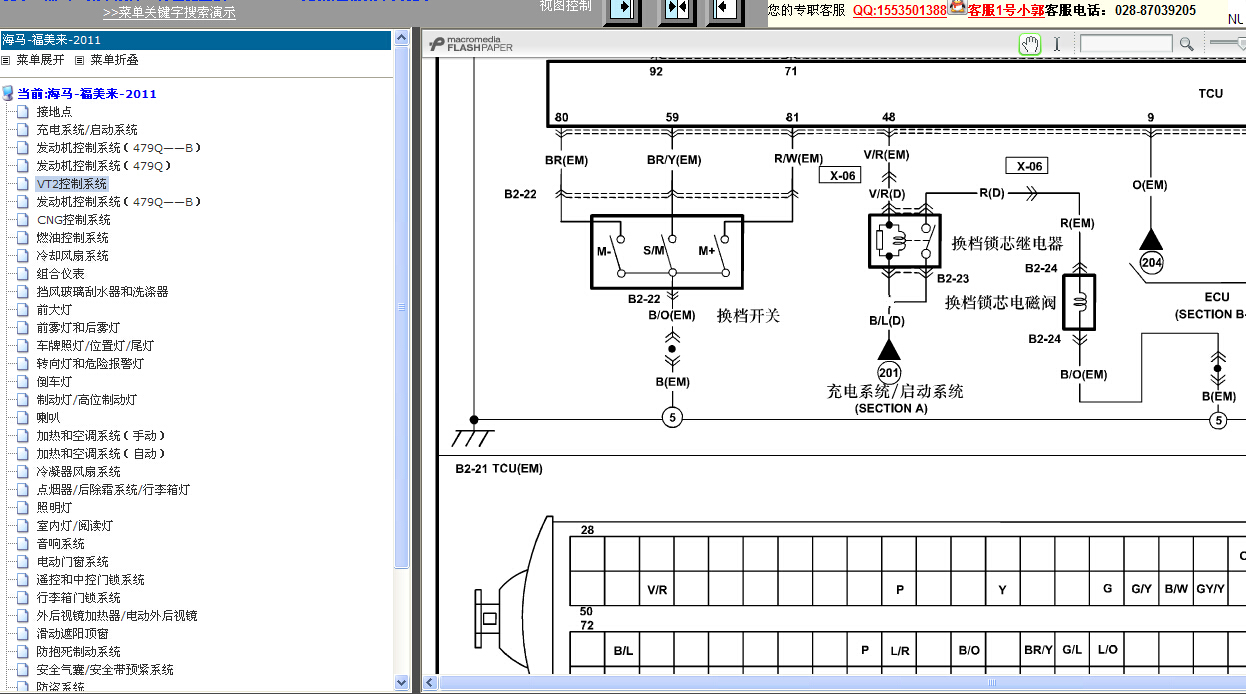Click the FlashPaper zoom slider
The image size is (1246, 694).
tap(1227, 43)
